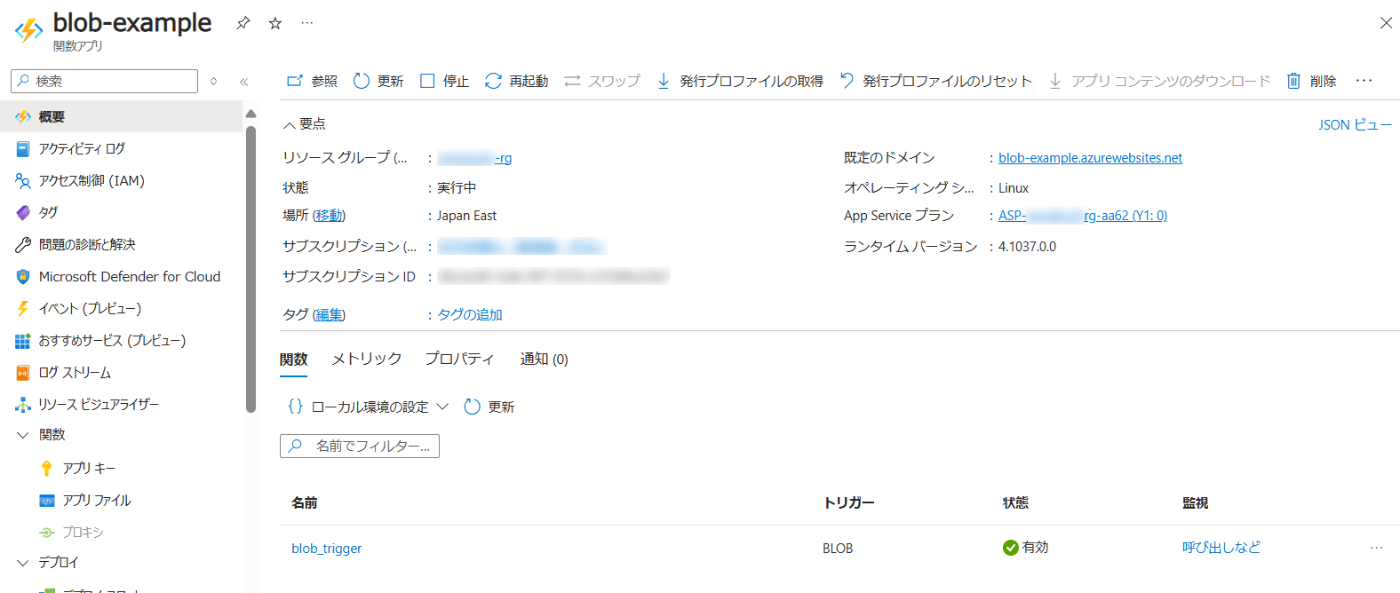Open Microsoft Defender for Cloud
The width and height of the screenshot is (1400, 593).
(121, 277)
